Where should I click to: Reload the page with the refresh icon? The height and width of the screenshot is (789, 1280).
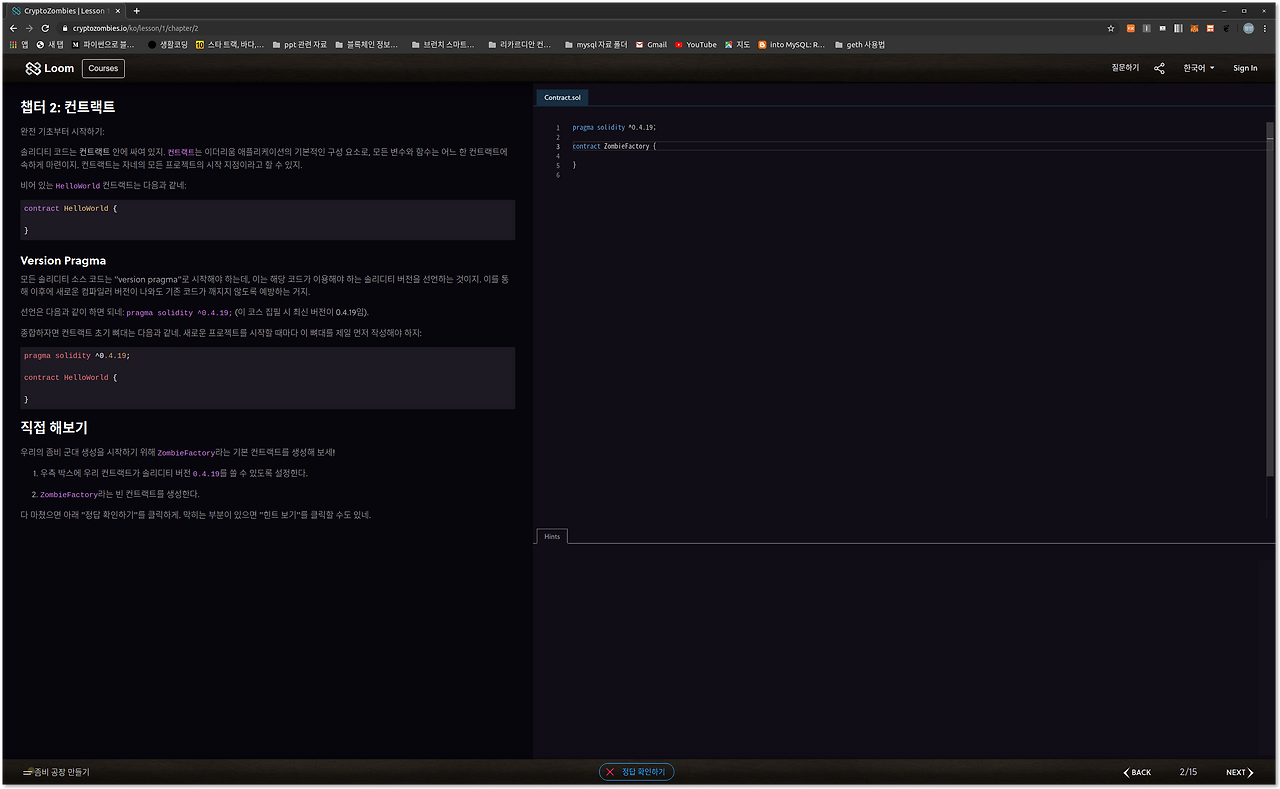tap(44, 28)
